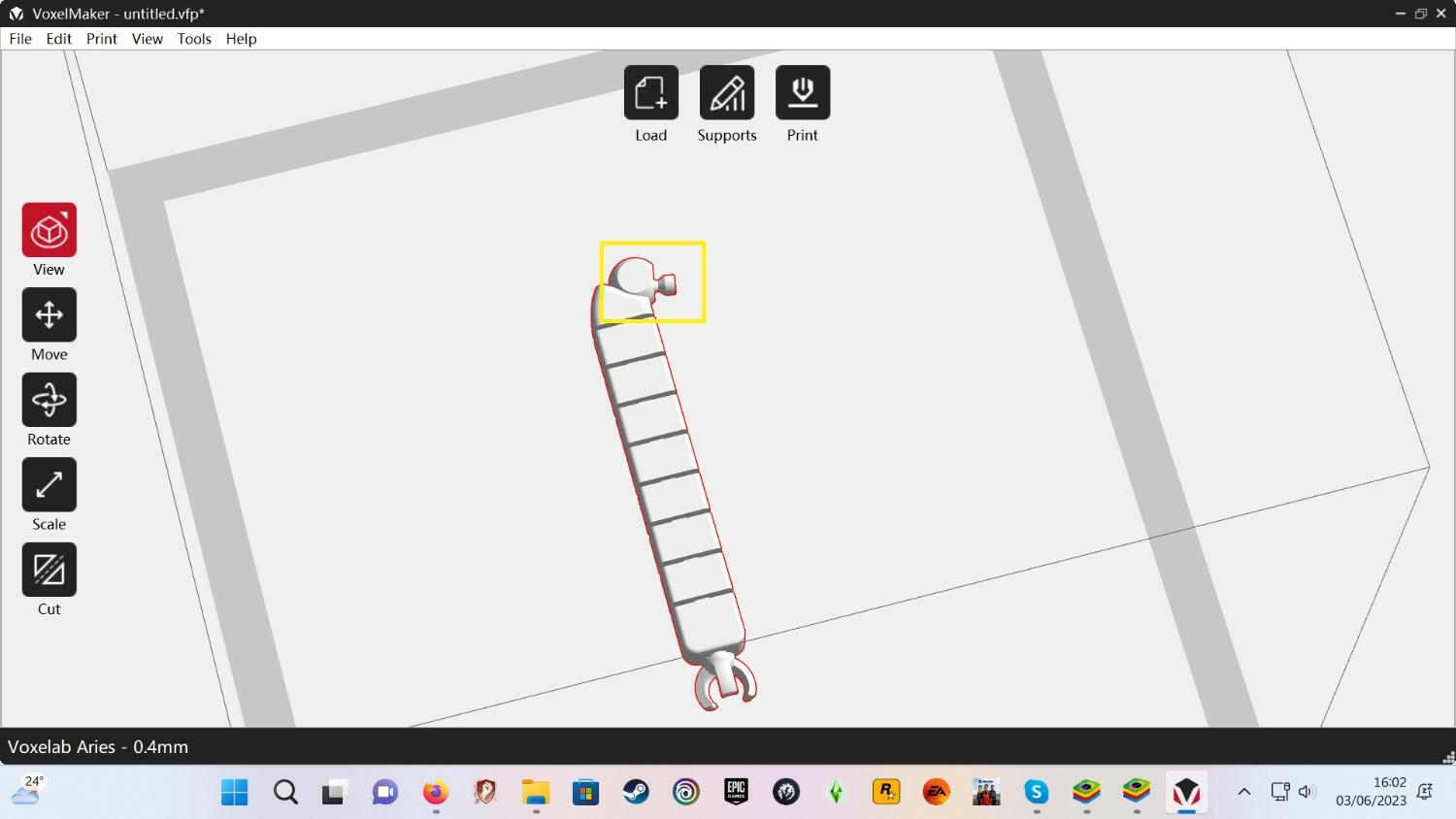Activate the Move tool
The image size is (1456, 819).
[50, 314]
